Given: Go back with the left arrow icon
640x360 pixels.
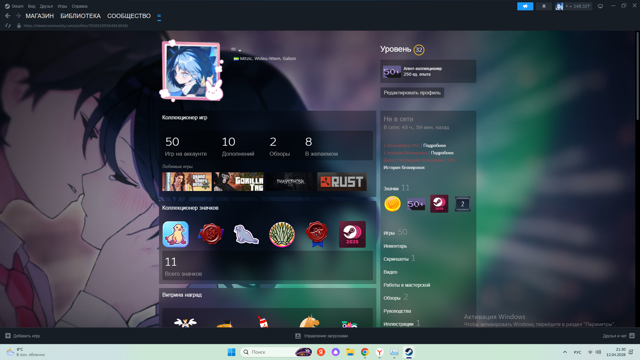Looking at the screenshot, I should tap(8, 16).
